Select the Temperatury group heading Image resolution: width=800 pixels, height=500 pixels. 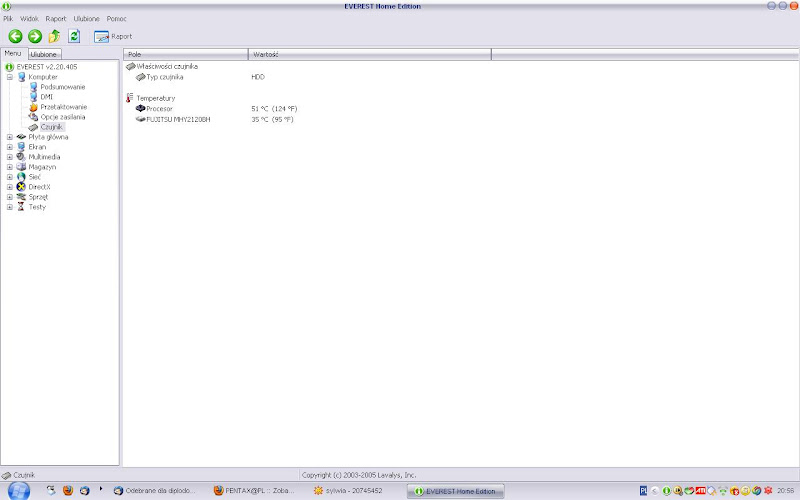click(156, 98)
